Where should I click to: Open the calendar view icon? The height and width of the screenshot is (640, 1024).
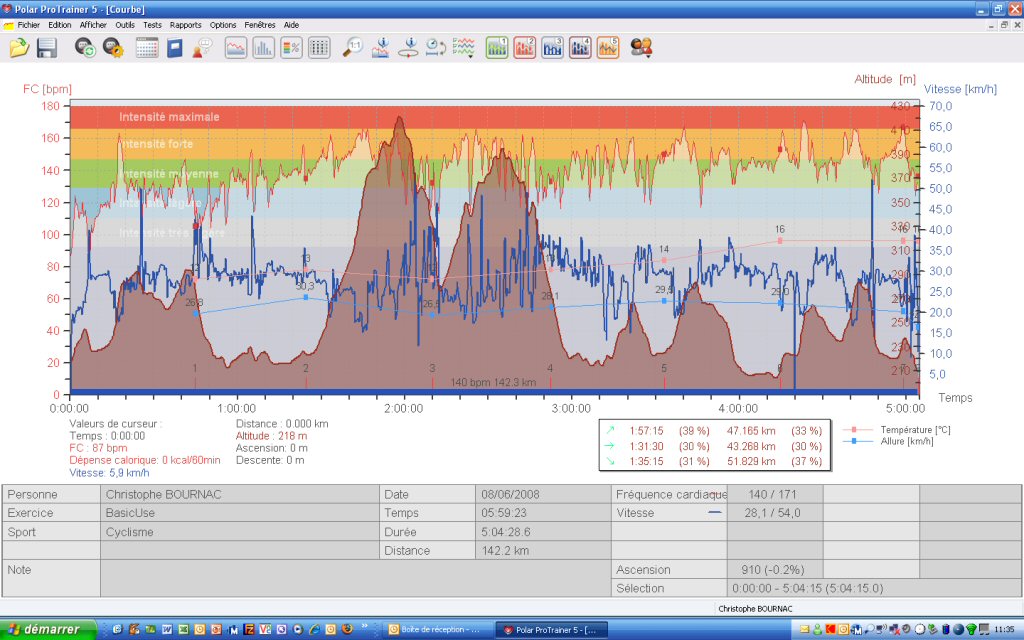coord(147,48)
